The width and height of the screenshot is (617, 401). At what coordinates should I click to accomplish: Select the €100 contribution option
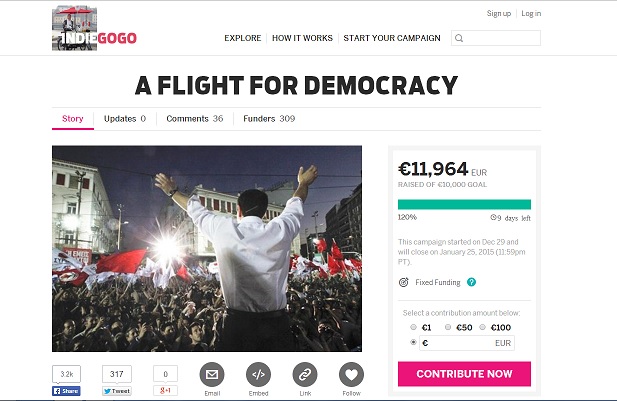click(x=482, y=327)
